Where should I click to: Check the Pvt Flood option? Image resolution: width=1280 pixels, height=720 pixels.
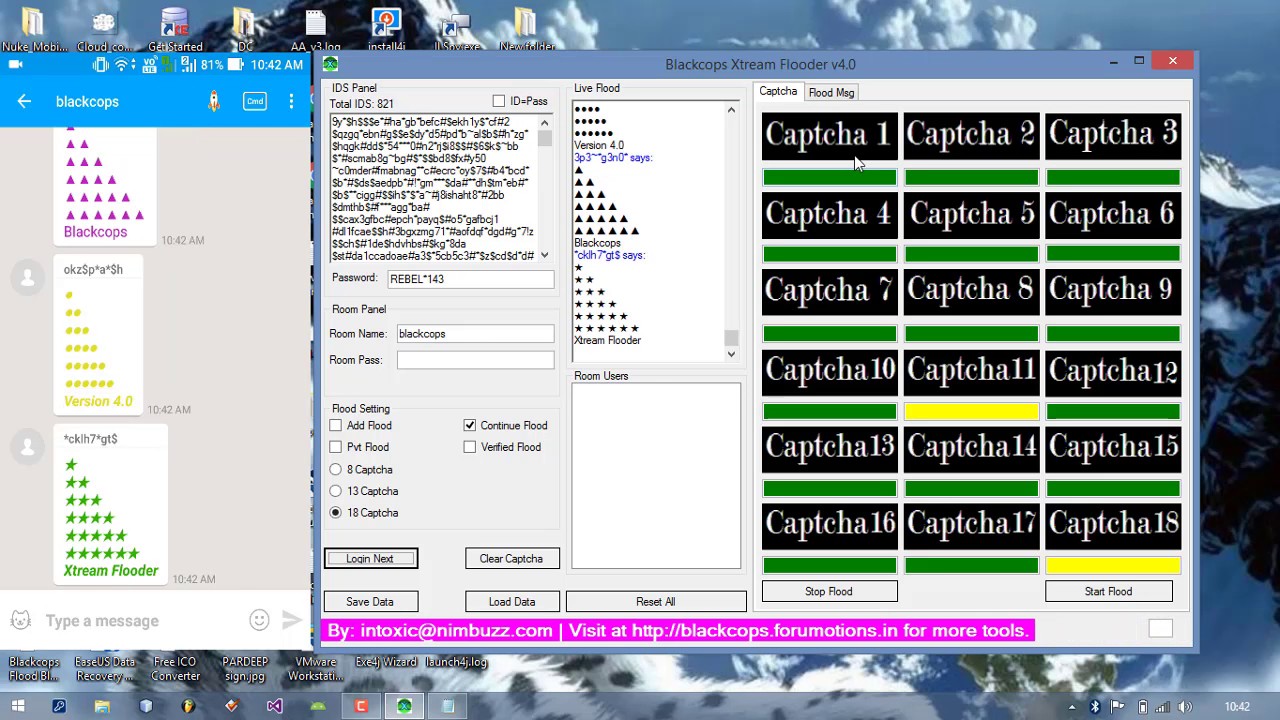point(336,447)
